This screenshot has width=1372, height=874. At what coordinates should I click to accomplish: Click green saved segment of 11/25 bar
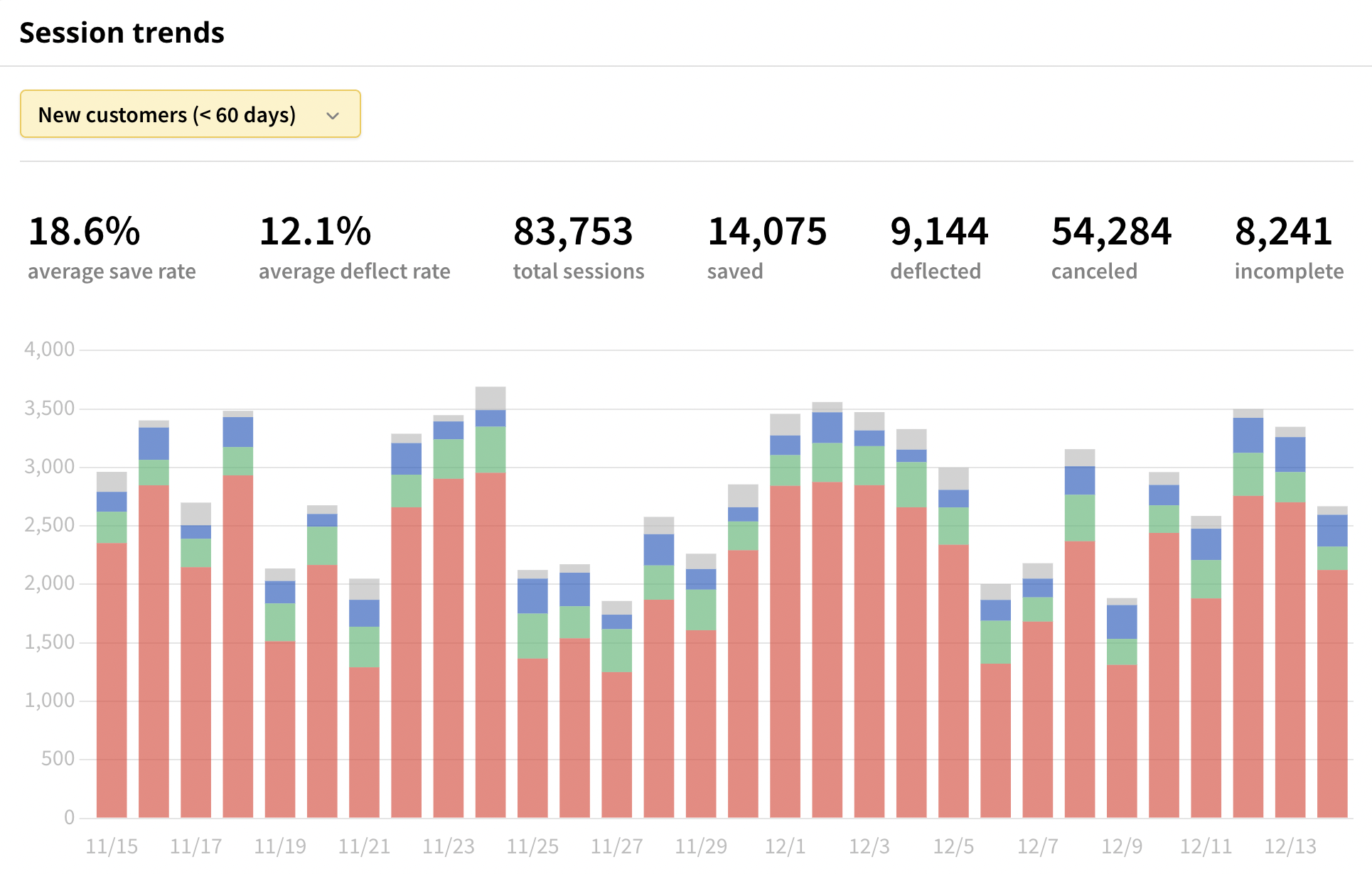(x=532, y=635)
